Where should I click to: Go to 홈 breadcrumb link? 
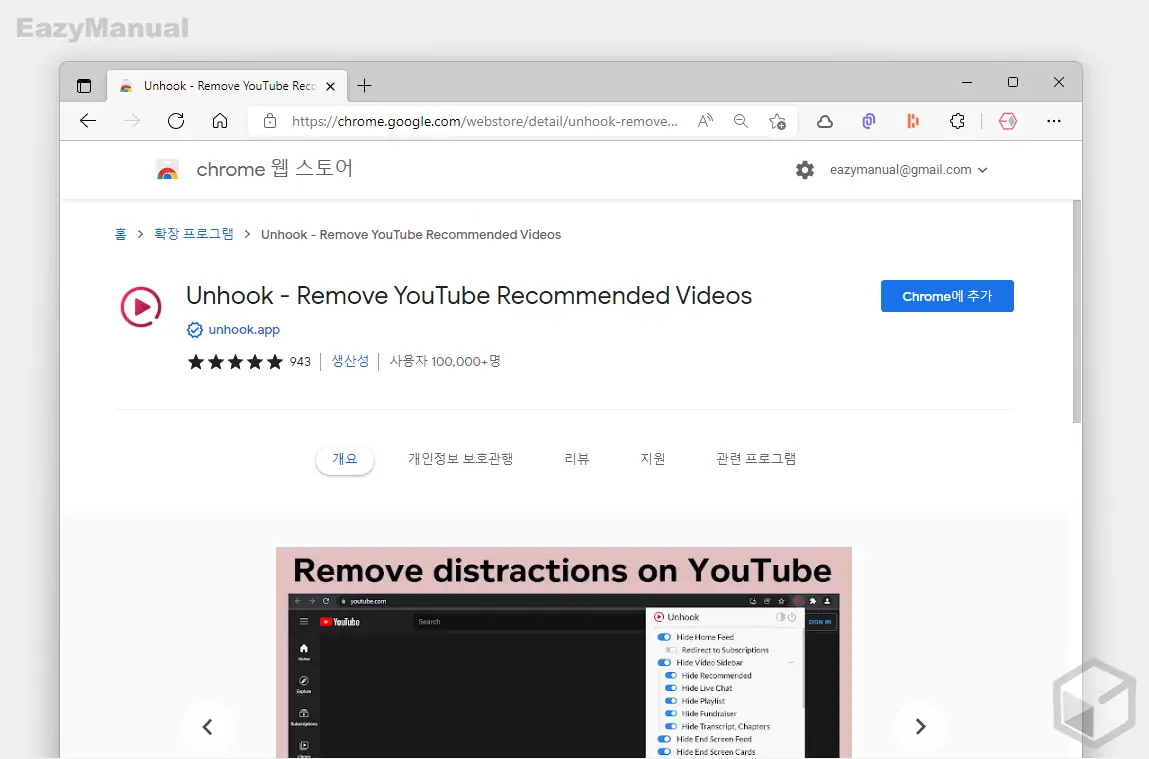pos(120,234)
